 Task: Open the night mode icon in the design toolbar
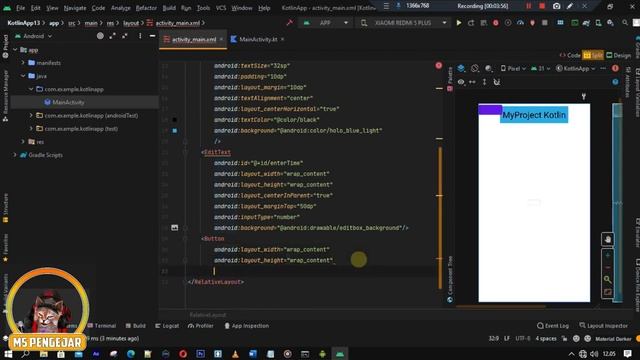pos(489,68)
